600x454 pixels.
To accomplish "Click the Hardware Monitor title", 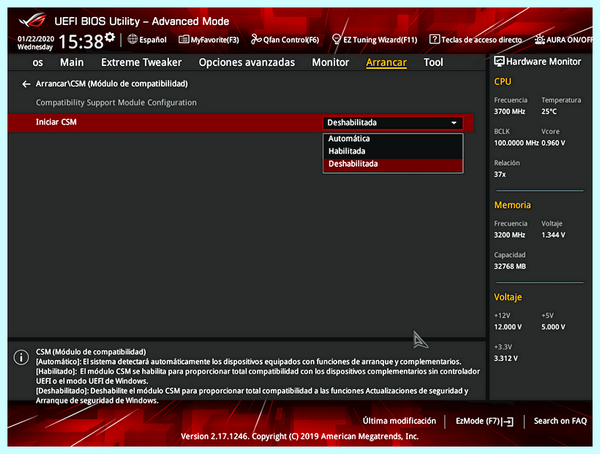I will click(543, 62).
